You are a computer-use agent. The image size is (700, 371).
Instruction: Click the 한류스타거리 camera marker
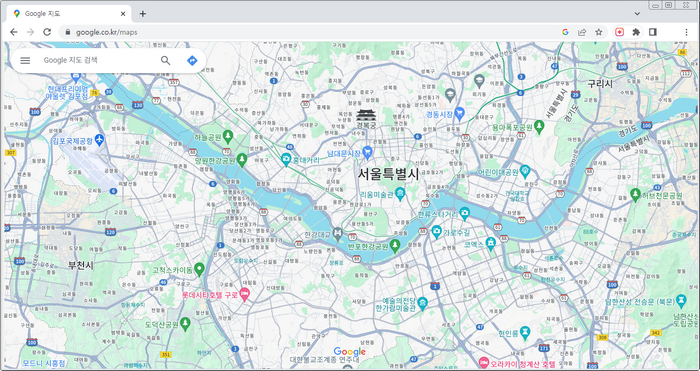465,213
